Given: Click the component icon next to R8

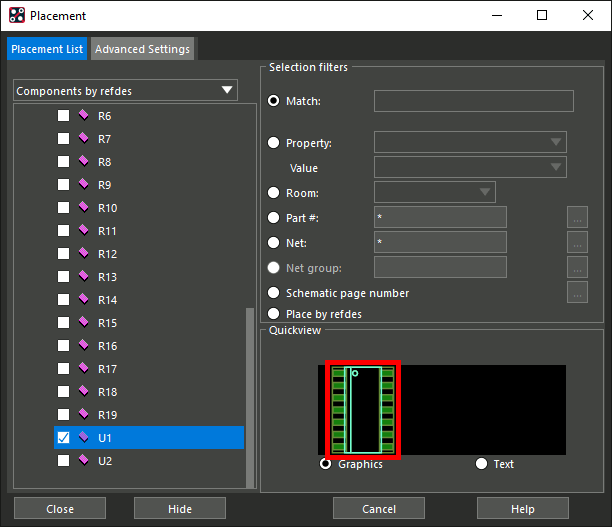Looking at the screenshot, I should (83, 161).
